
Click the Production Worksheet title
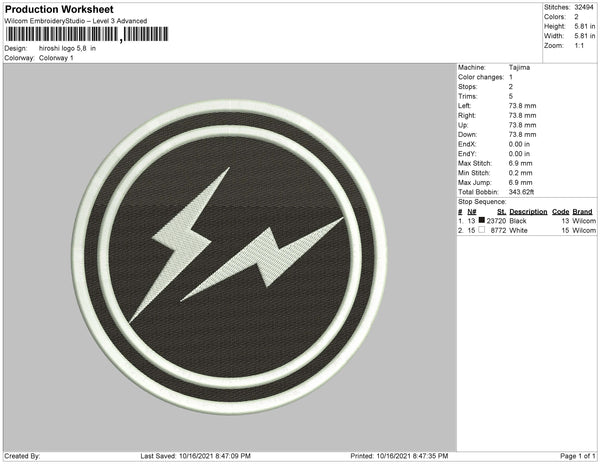(59, 10)
